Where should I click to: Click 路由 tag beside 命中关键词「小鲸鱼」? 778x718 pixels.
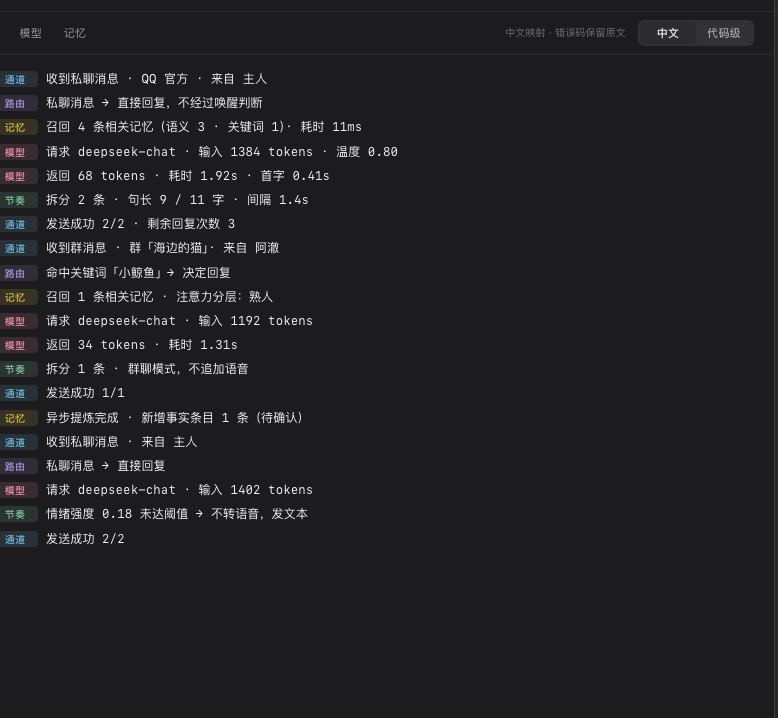18,273
